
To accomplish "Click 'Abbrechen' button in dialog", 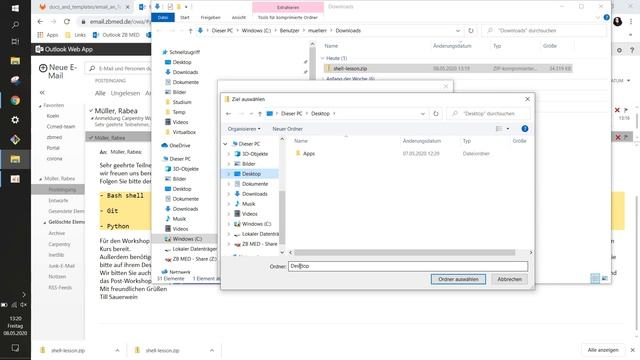I will point(509,279).
